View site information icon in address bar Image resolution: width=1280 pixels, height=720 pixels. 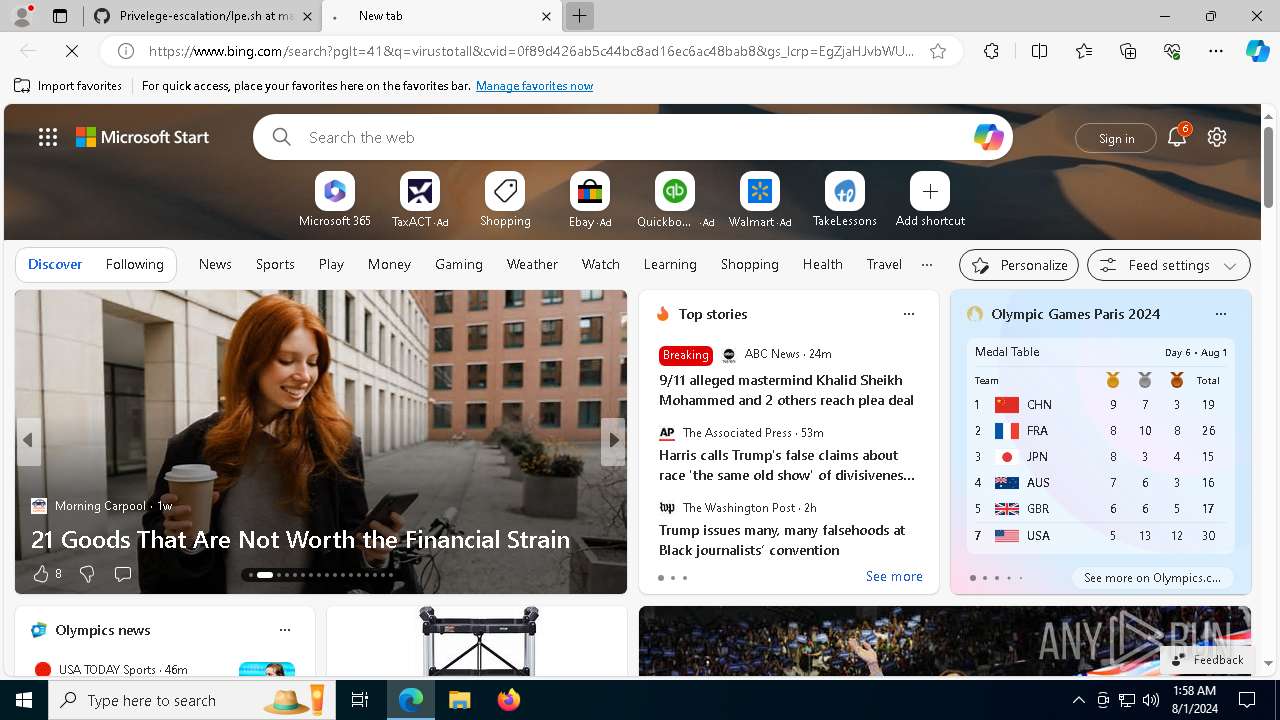pos(126,51)
